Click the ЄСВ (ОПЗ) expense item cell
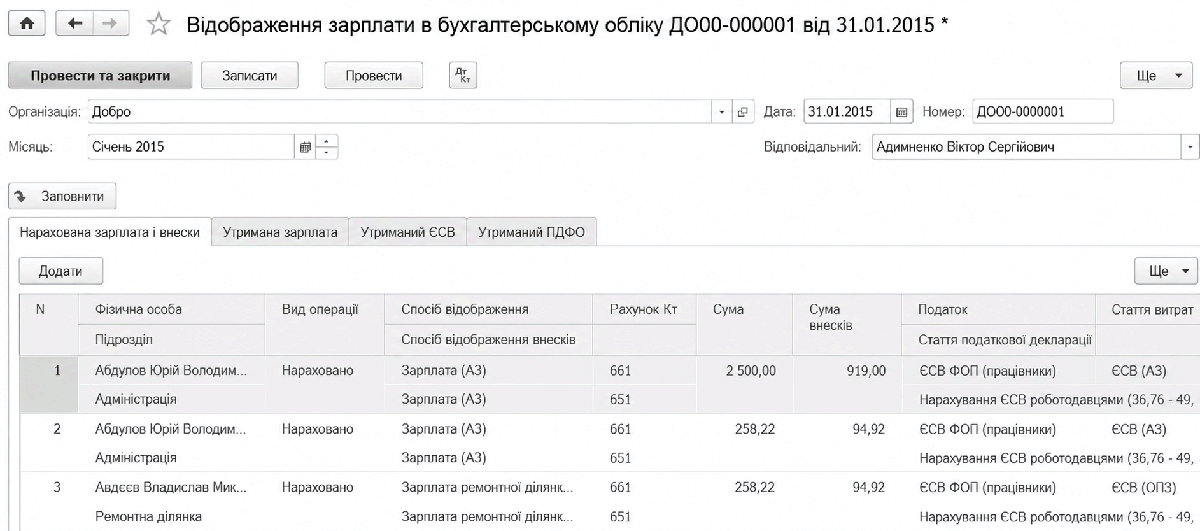Image resolution: width=1200 pixels, height=531 pixels. tap(1148, 487)
